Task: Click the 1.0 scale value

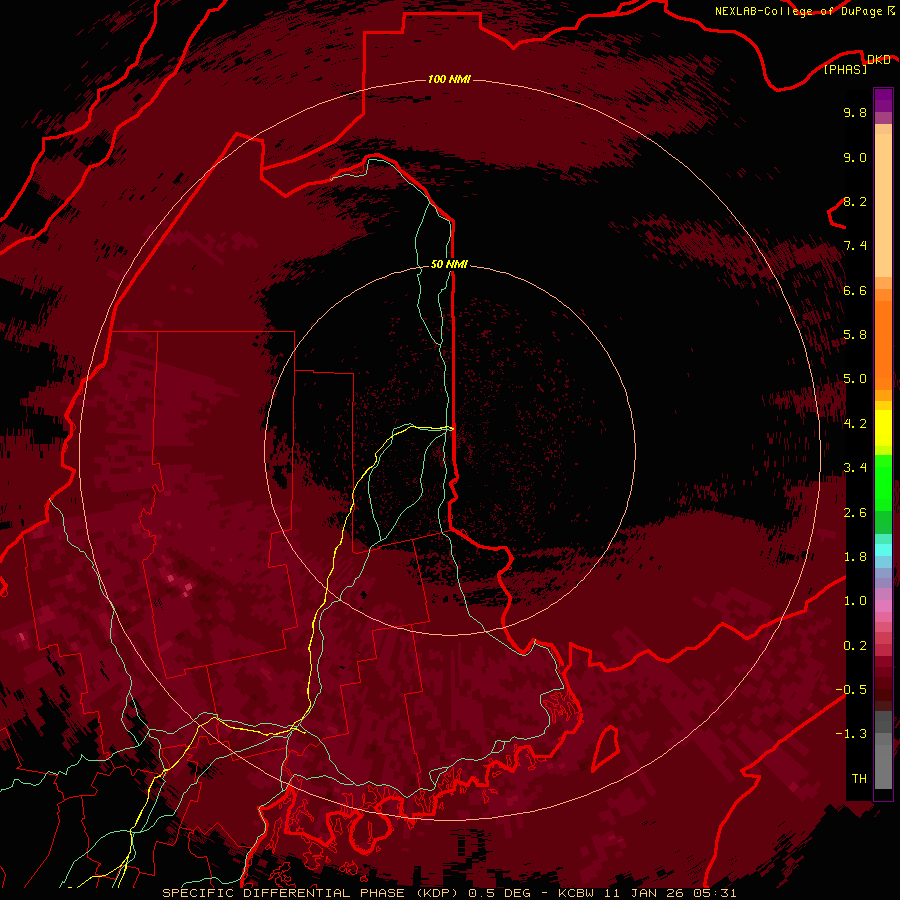Action: tap(855, 601)
